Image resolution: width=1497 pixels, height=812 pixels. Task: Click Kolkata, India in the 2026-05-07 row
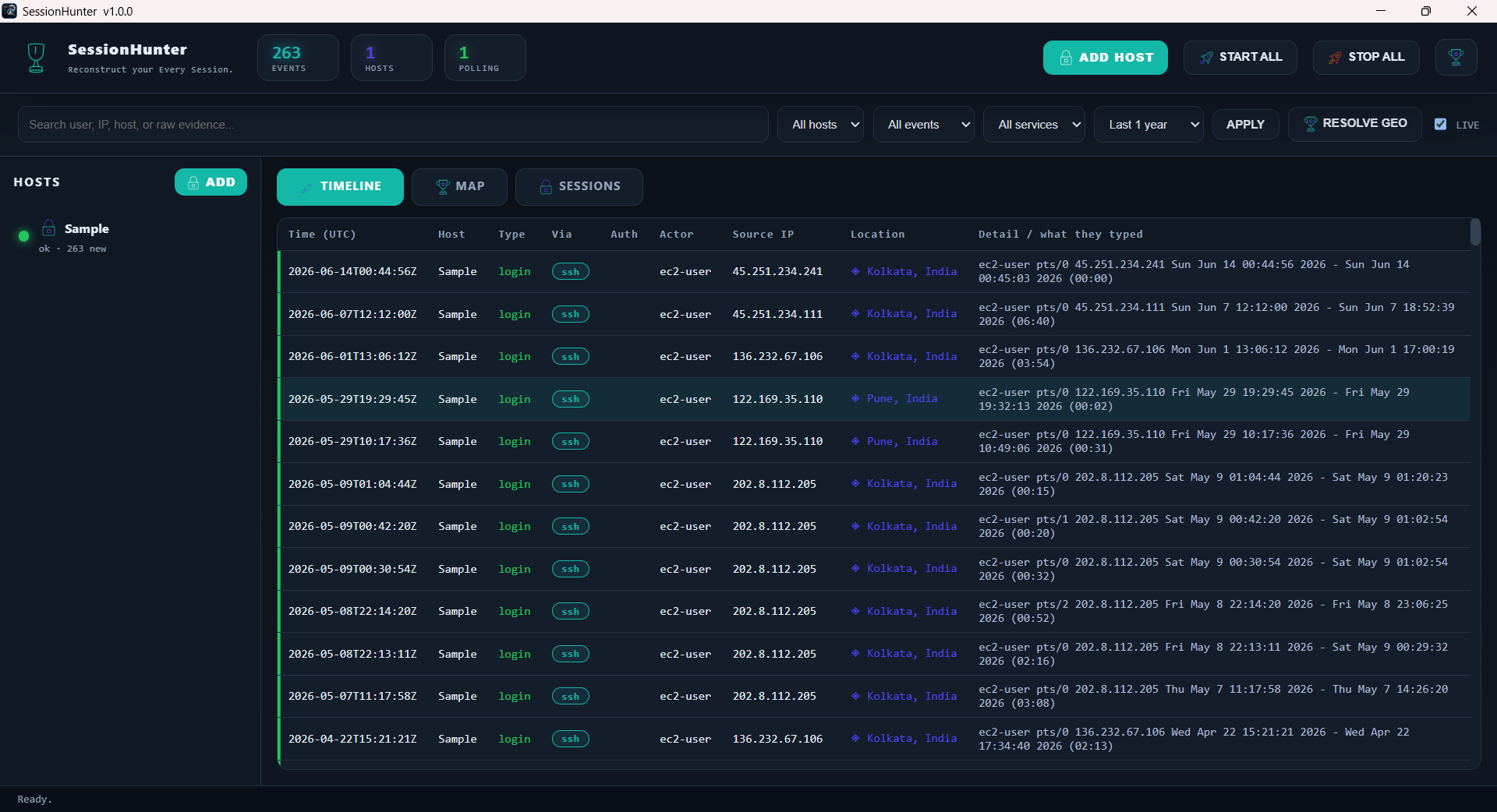coord(911,697)
